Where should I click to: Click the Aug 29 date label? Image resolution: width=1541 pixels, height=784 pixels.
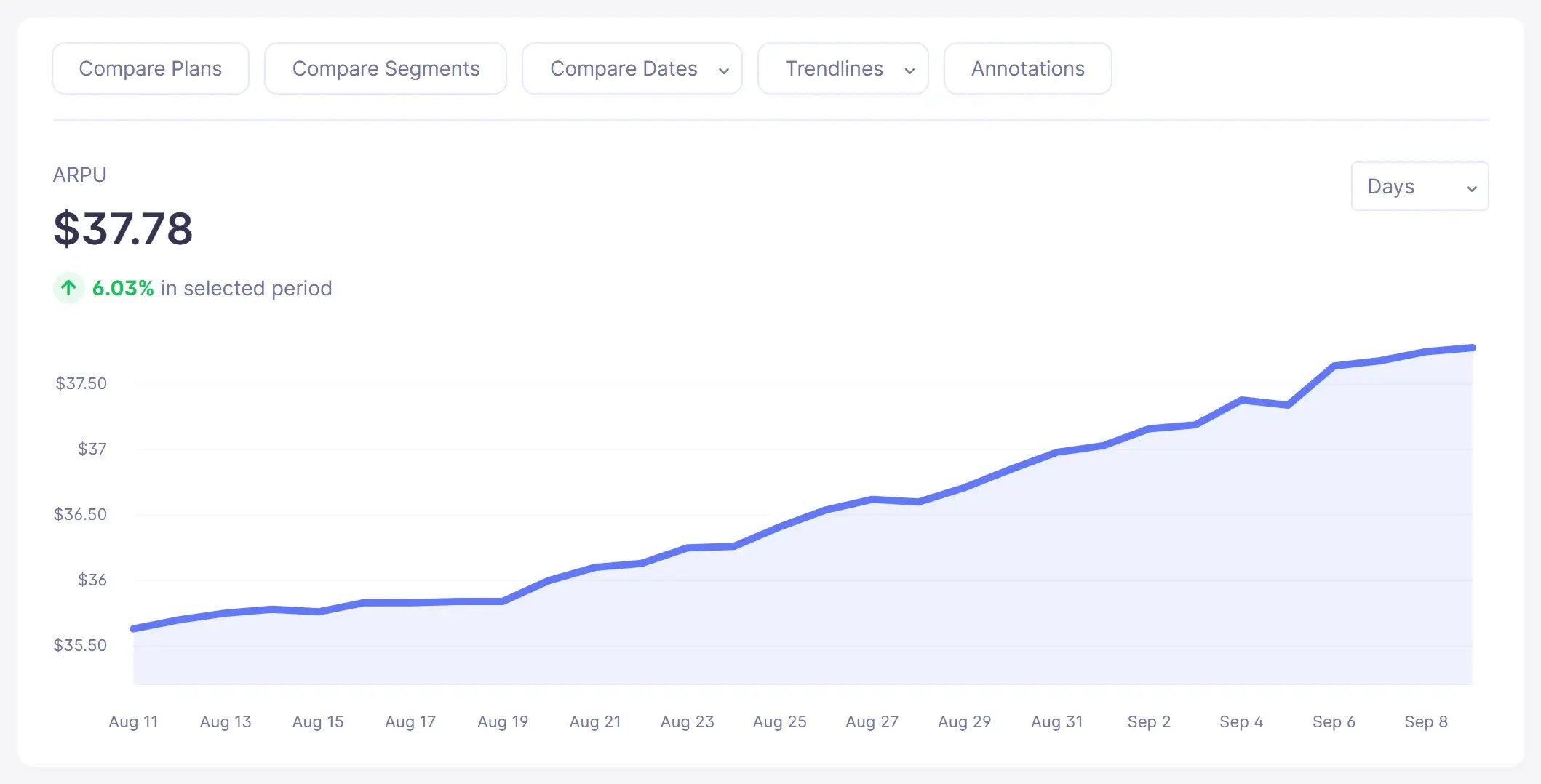point(965,721)
